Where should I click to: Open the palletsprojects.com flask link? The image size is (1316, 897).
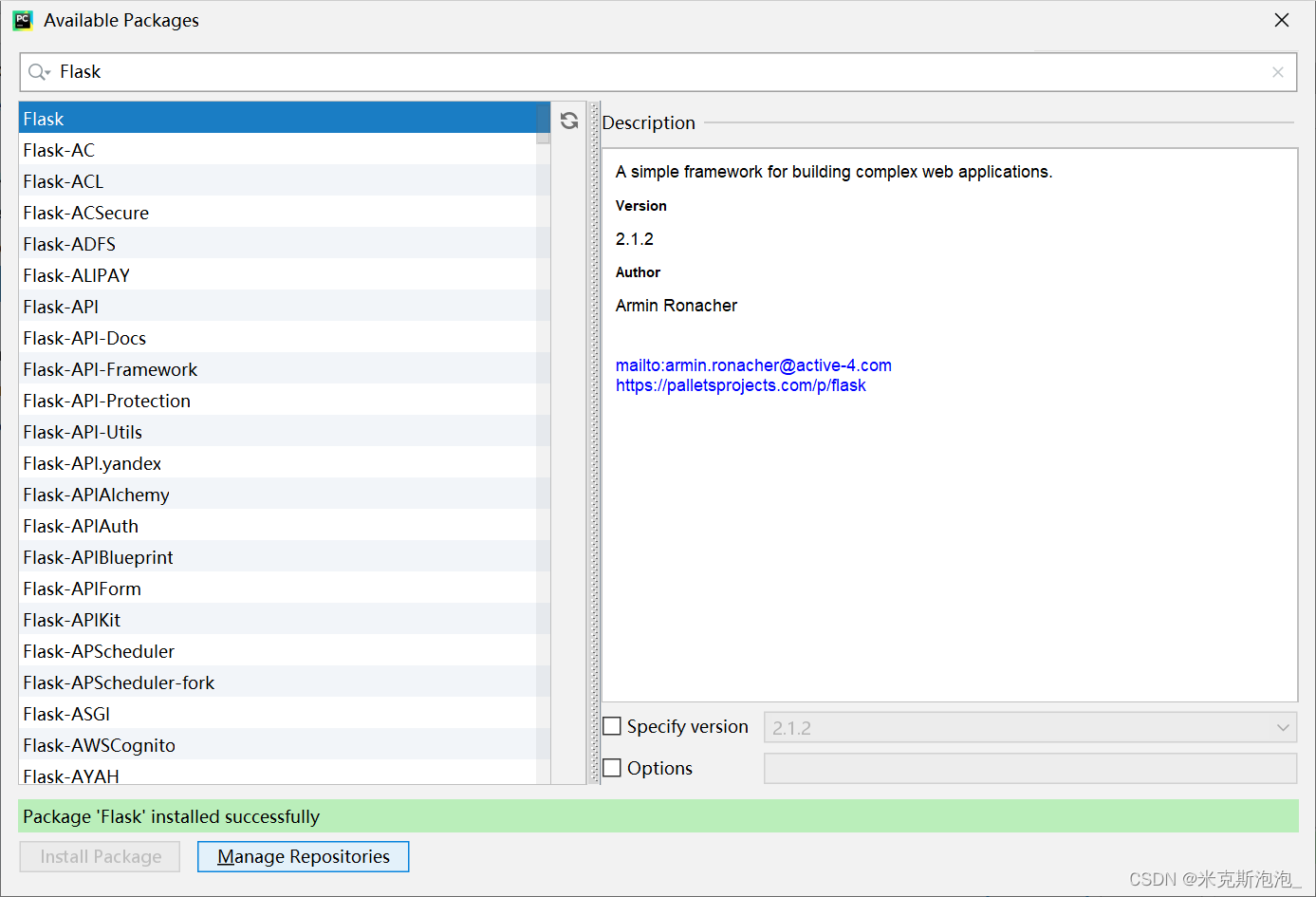tap(741, 385)
